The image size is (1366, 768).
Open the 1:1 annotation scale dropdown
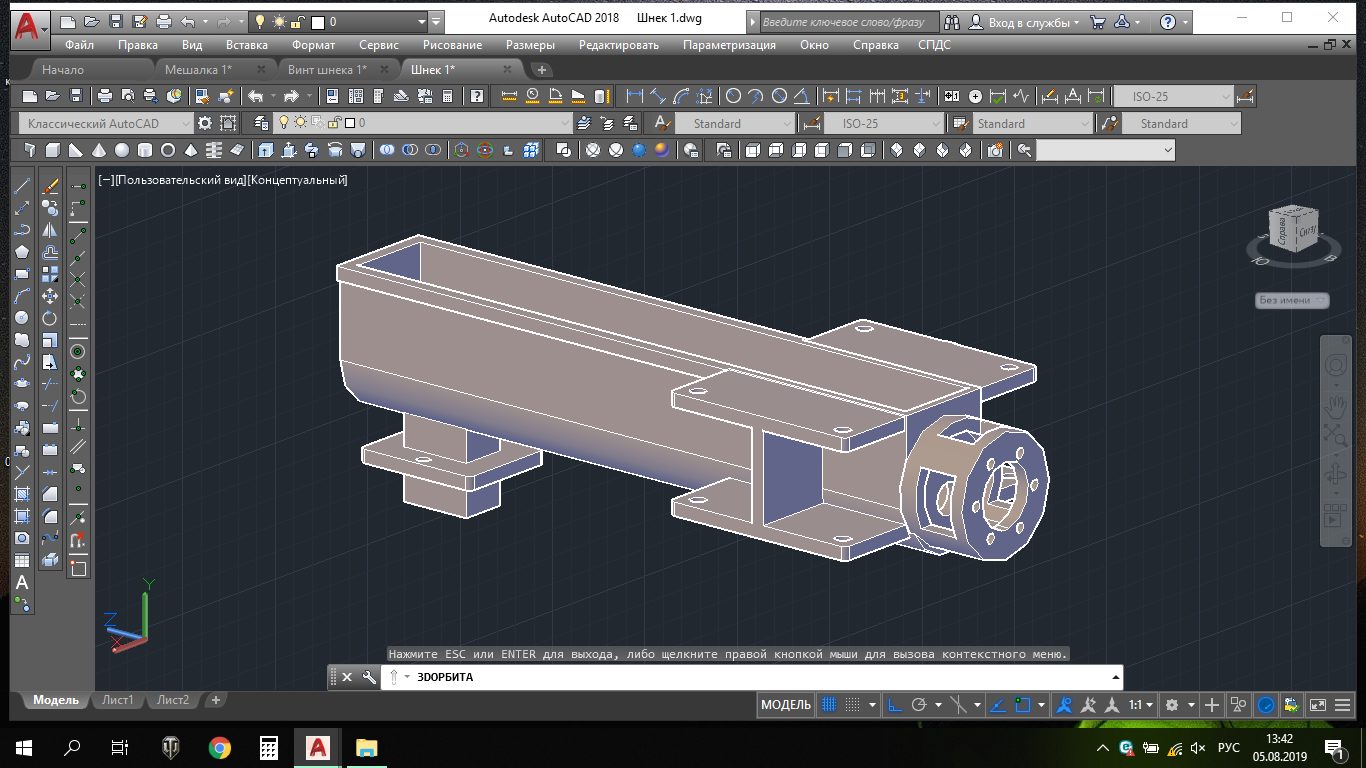click(x=1141, y=705)
